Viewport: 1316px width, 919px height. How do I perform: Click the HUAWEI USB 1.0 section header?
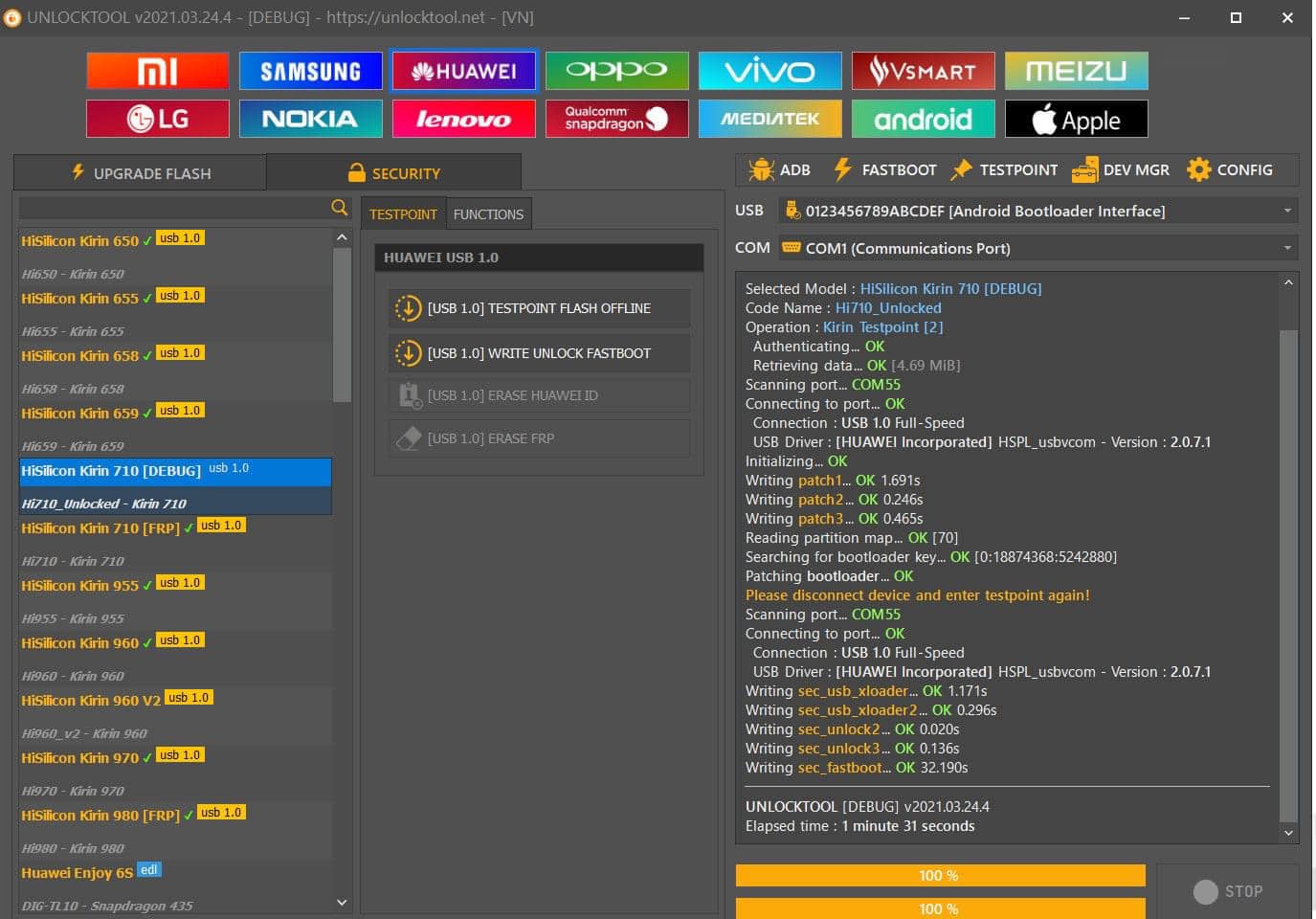tap(539, 258)
